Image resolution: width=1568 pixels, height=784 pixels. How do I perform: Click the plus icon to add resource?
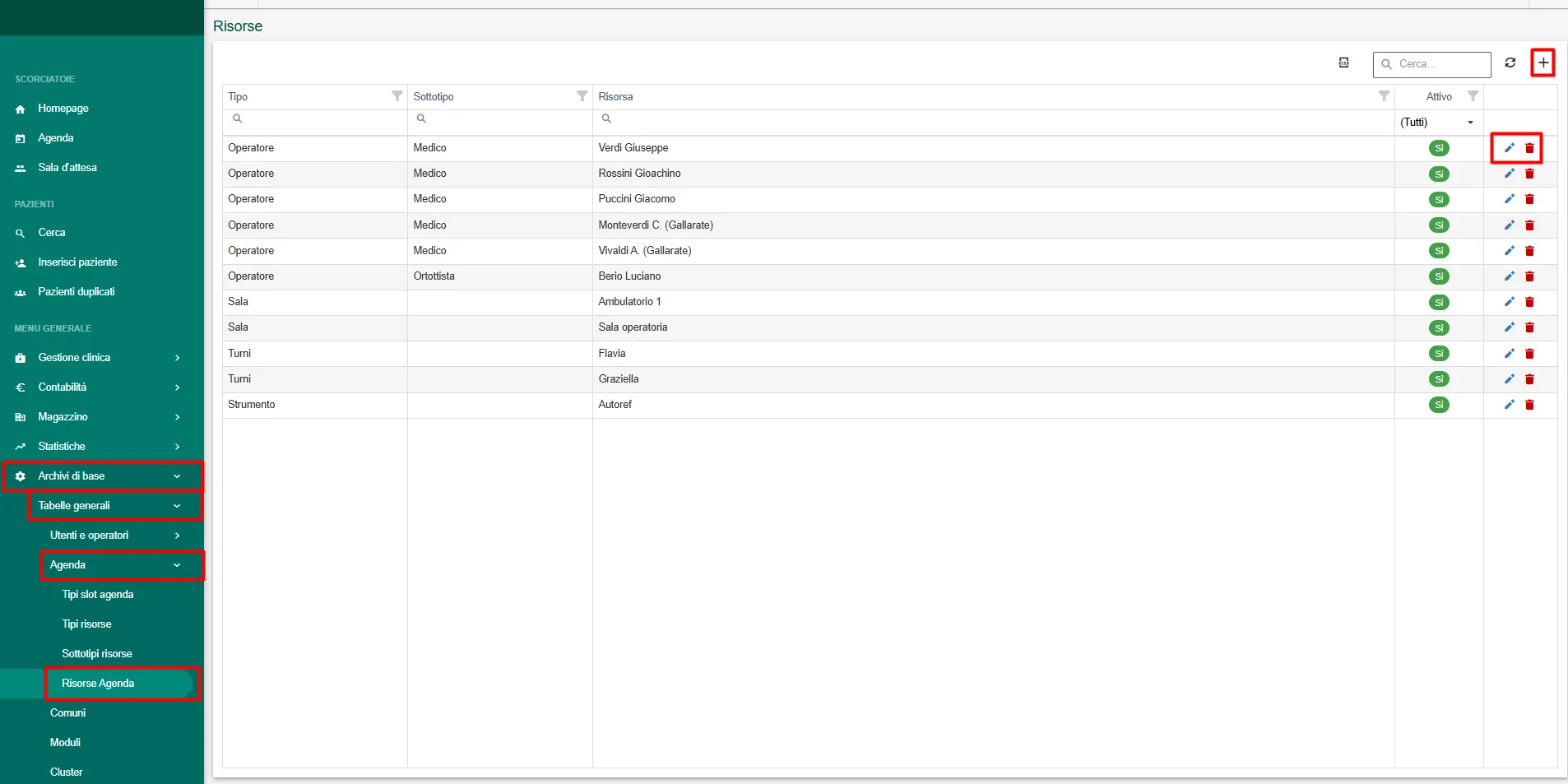[1542, 63]
